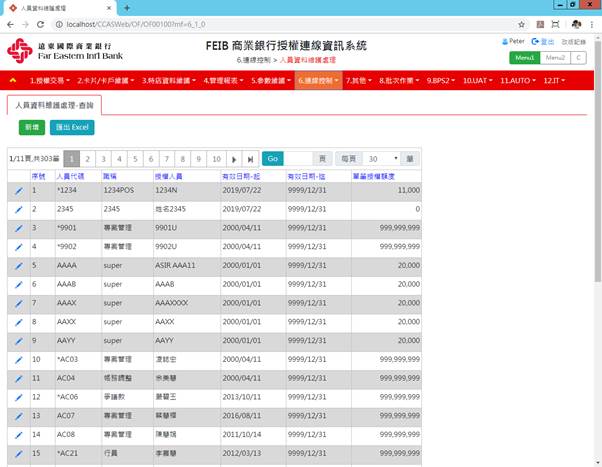Sort by valid date start column header

click(241, 176)
